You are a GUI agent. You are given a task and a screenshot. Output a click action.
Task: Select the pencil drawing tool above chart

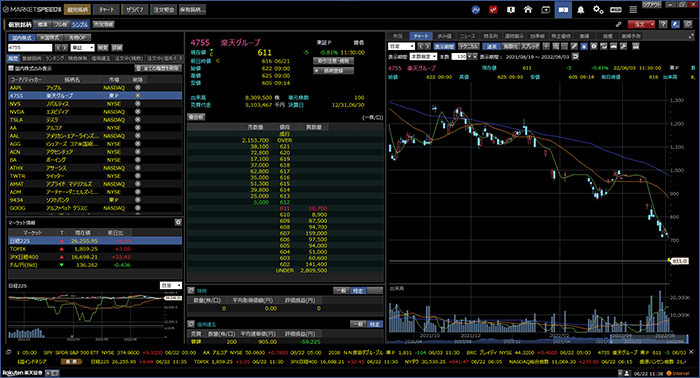tap(574, 46)
